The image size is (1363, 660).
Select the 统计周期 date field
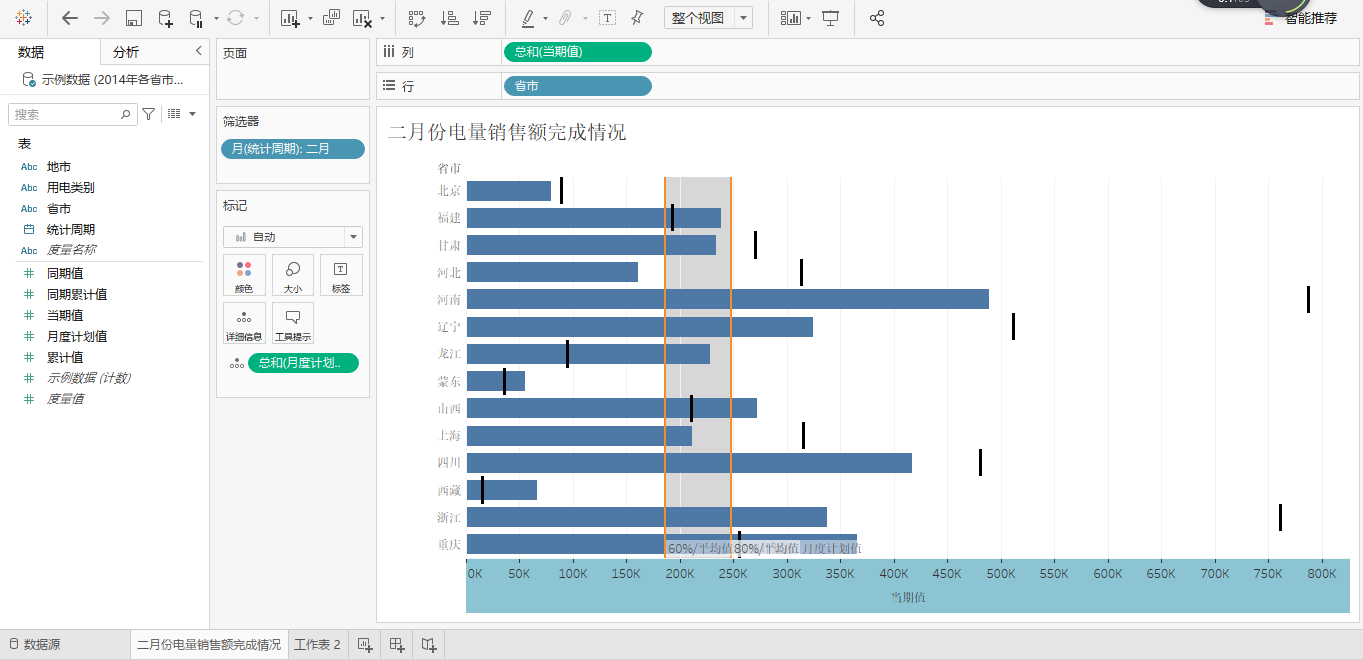[x=71, y=230]
